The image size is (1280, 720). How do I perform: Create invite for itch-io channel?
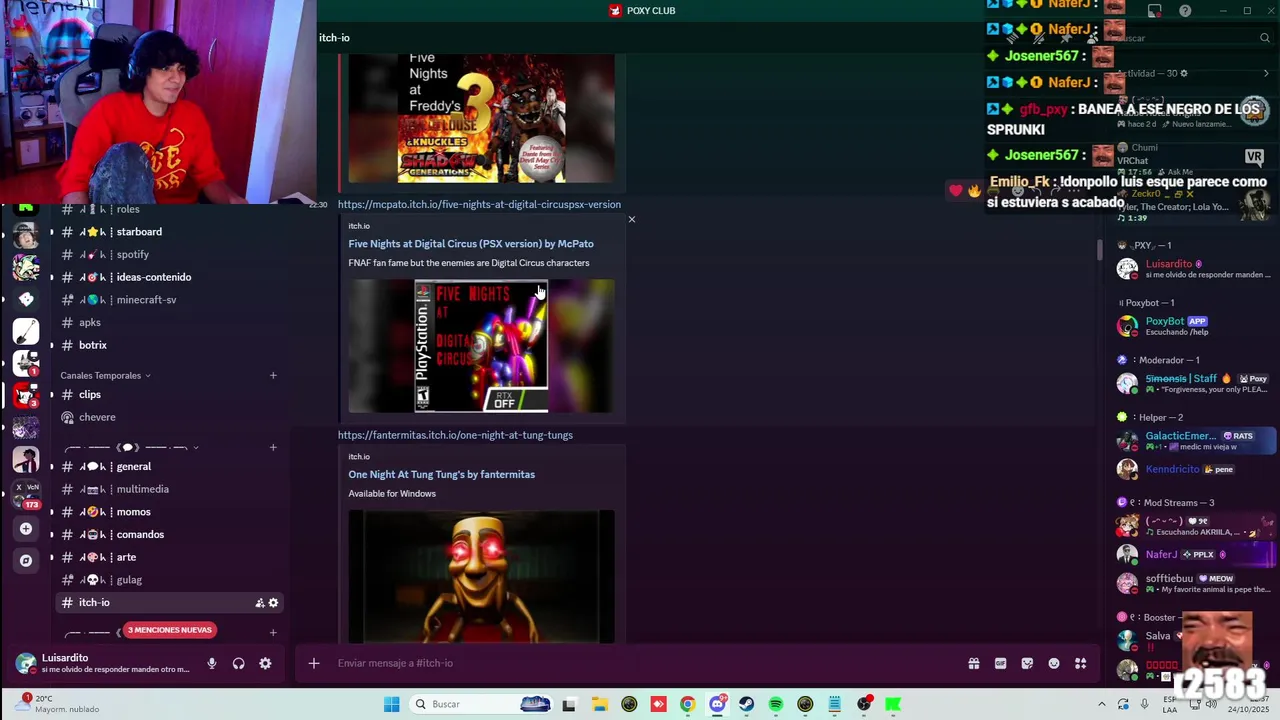(x=259, y=603)
